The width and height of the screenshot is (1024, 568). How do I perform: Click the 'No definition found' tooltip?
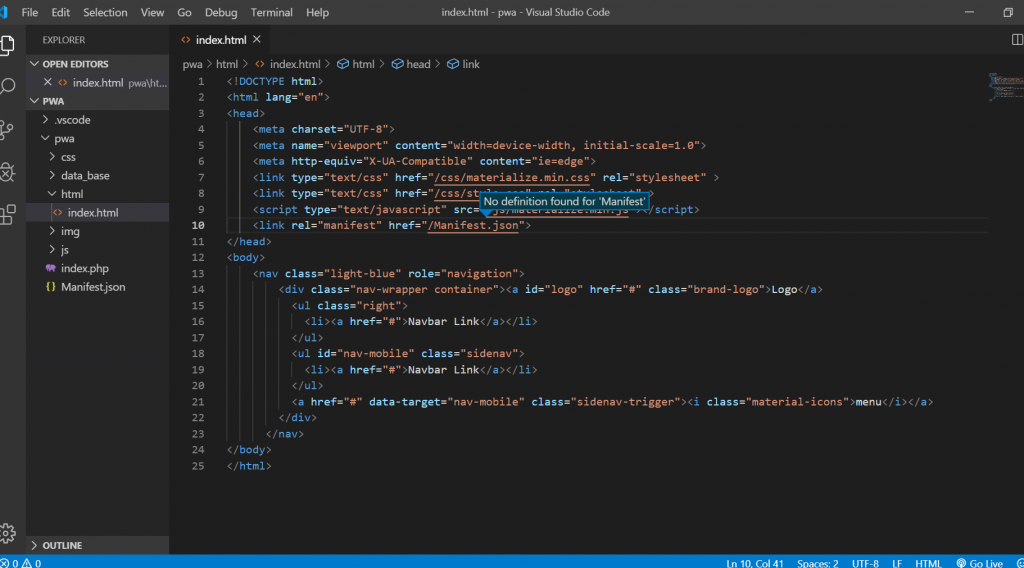pos(564,201)
